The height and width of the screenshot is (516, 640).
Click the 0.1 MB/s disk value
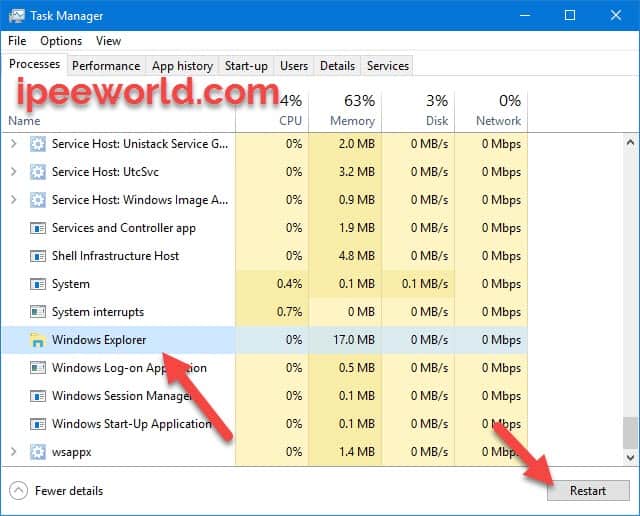point(425,284)
